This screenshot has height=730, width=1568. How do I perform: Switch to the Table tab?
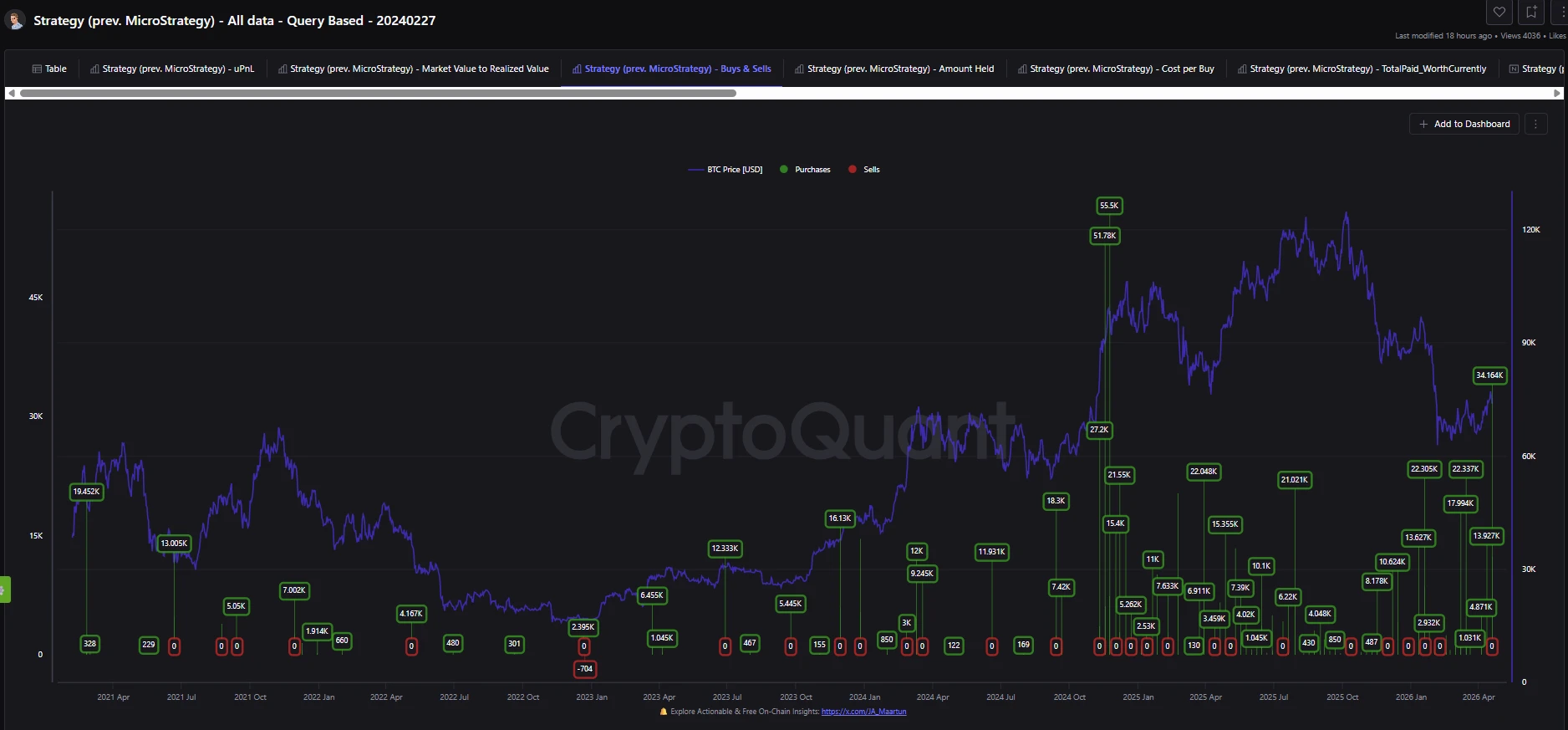[x=49, y=69]
